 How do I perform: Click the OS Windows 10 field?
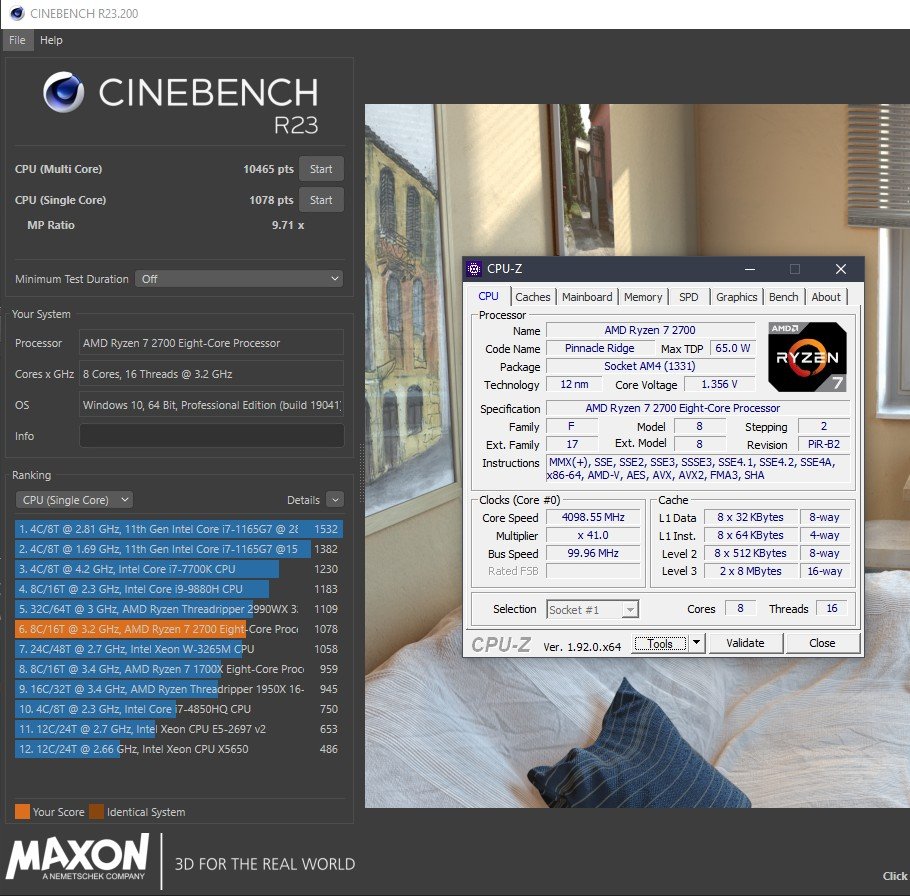(211, 405)
